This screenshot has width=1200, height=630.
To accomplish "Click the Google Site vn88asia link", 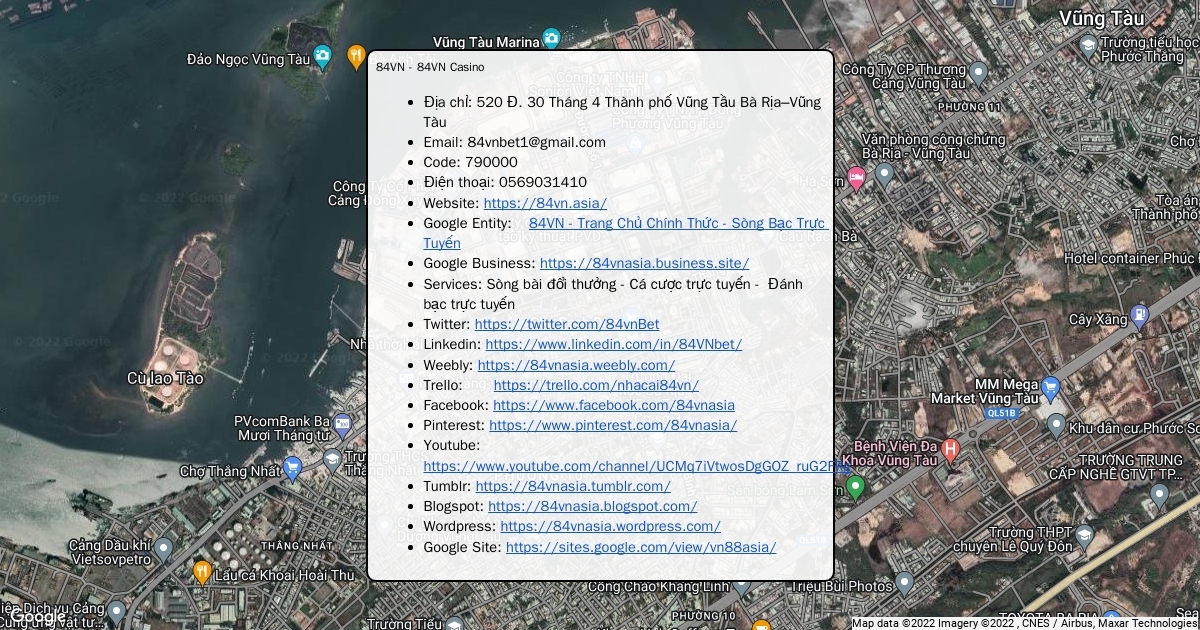I will coord(640,547).
